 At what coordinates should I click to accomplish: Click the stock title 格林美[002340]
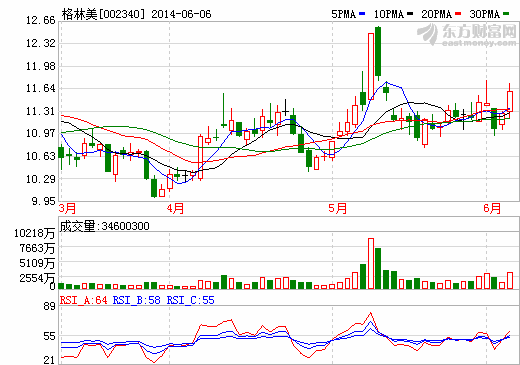[104, 14]
